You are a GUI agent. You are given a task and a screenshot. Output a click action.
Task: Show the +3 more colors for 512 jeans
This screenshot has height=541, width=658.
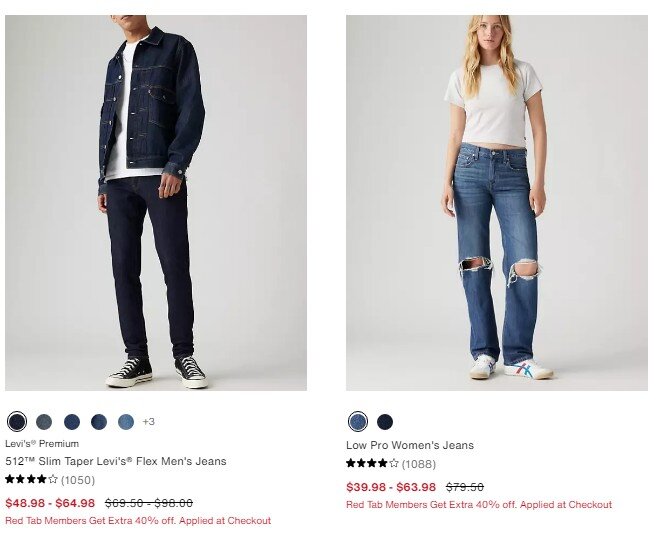tap(149, 421)
